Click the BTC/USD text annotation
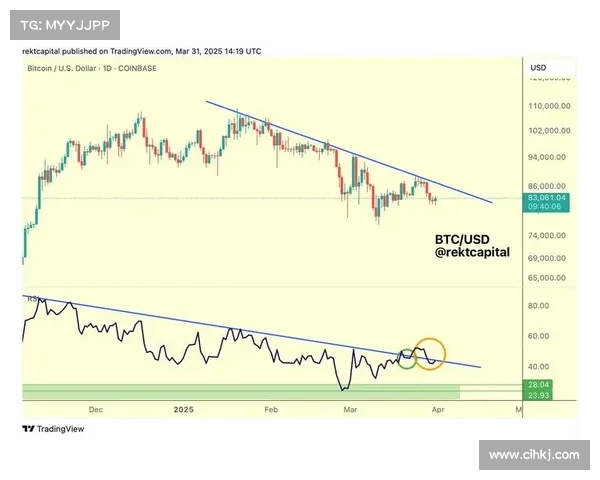The height and width of the screenshot is (480, 600). coord(462,240)
